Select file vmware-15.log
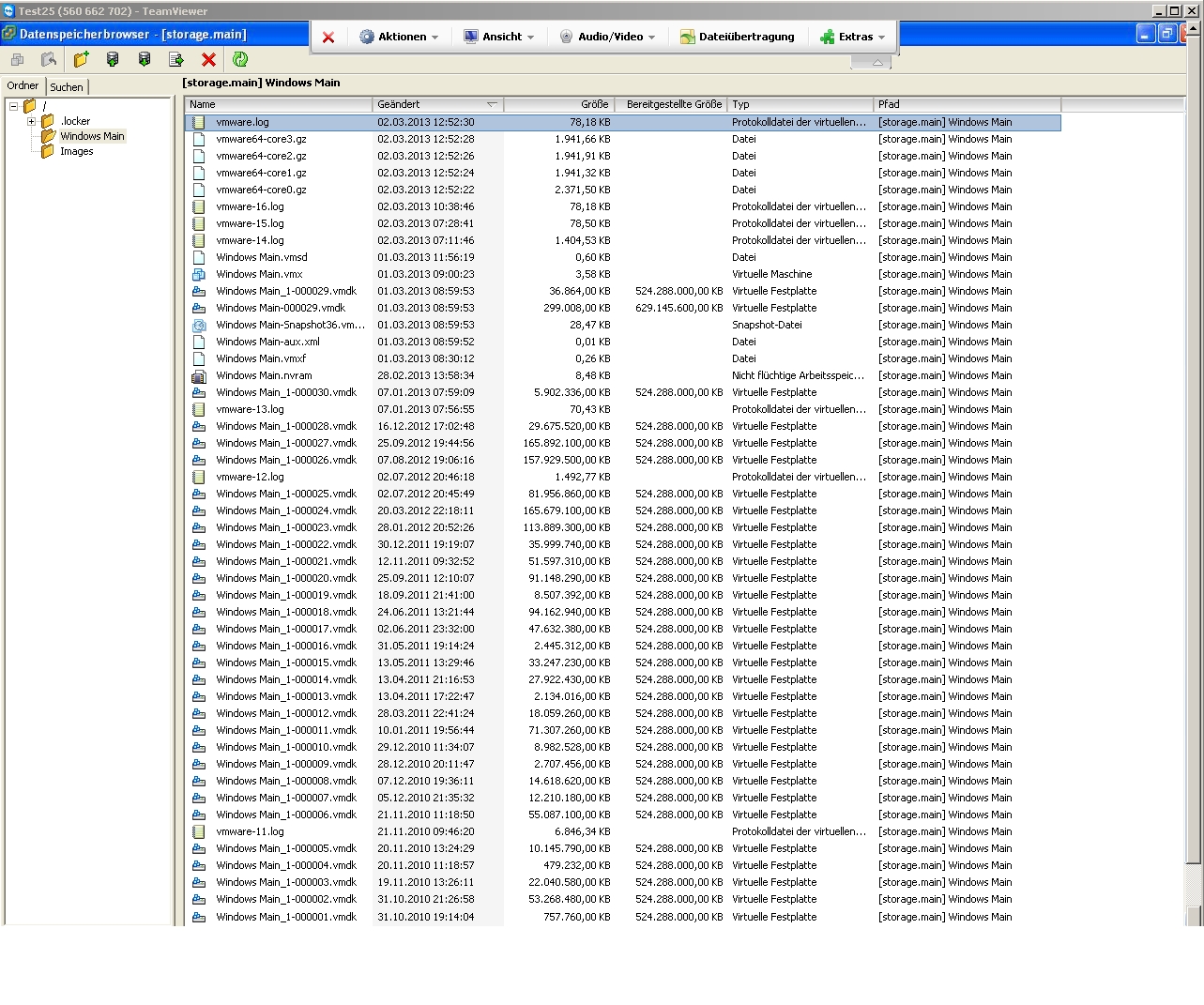Image resolution: width=1204 pixels, height=1005 pixels. (x=250, y=223)
